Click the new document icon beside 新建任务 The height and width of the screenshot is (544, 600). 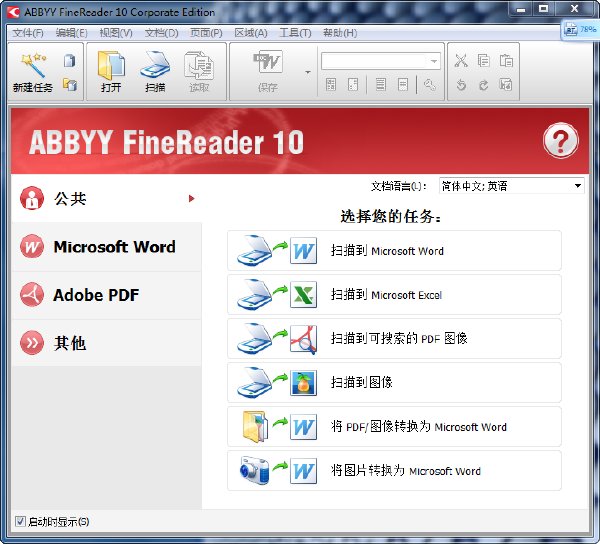coord(69,60)
